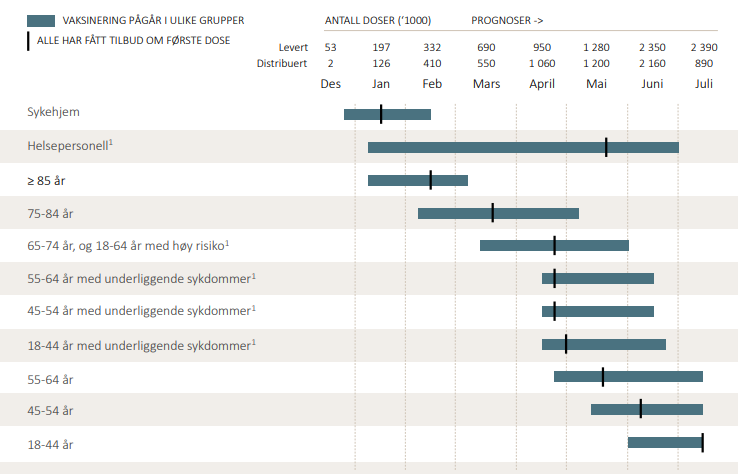Click the 'Des' month label

[x=331, y=83]
